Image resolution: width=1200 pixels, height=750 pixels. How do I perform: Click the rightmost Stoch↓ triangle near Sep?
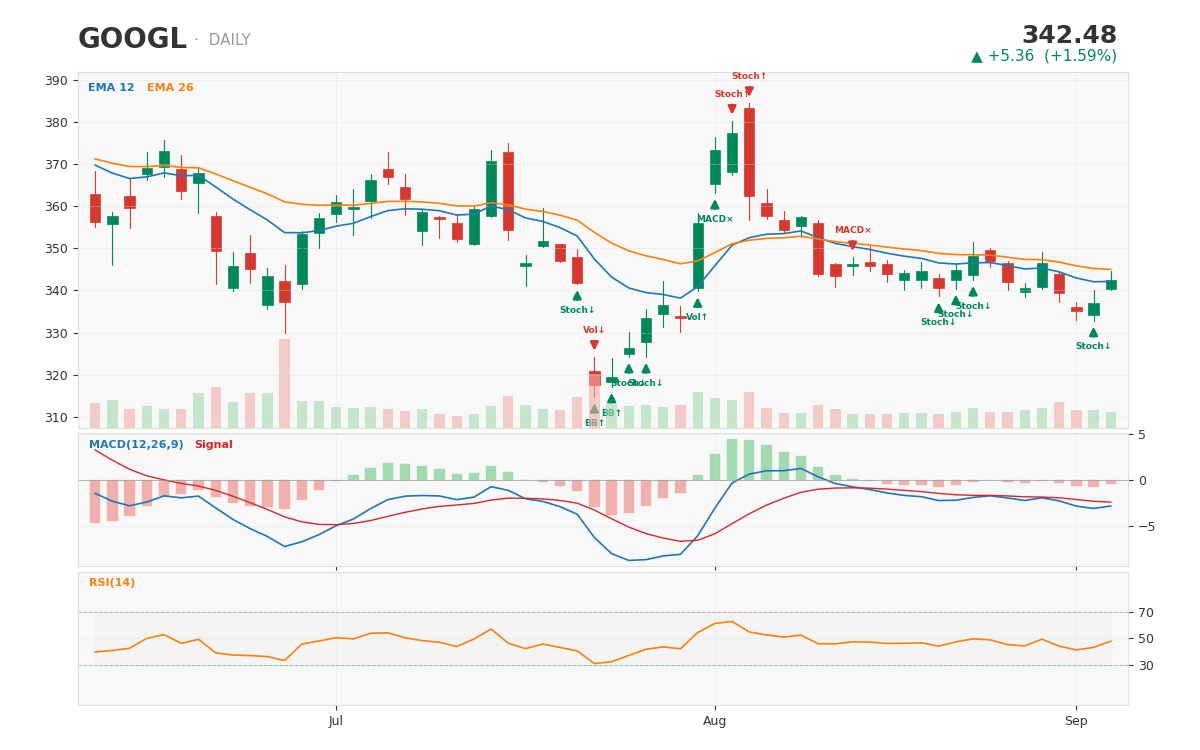coord(1093,332)
